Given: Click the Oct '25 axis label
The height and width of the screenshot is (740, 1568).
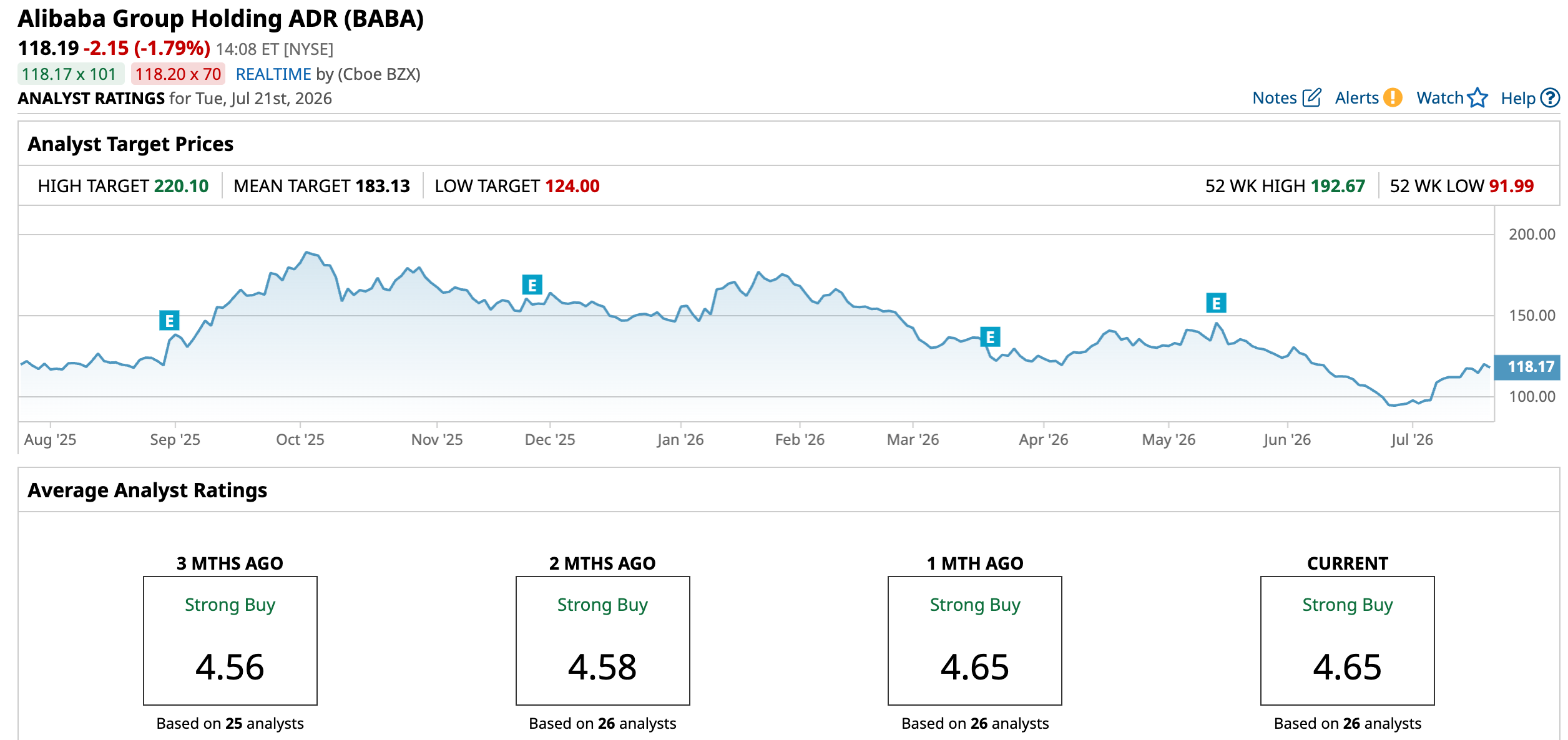Looking at the screenshot, I should pyautogui.click(x=300, y=440).
